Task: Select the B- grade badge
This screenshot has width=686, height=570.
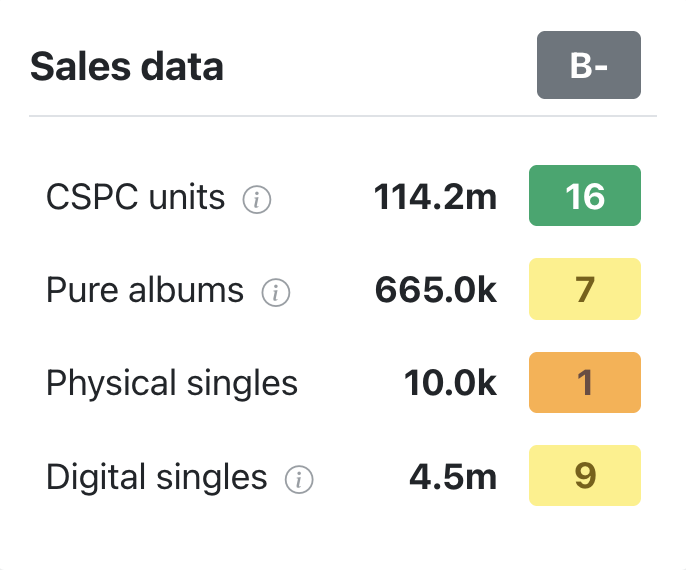Action: [x=588, y=66]
